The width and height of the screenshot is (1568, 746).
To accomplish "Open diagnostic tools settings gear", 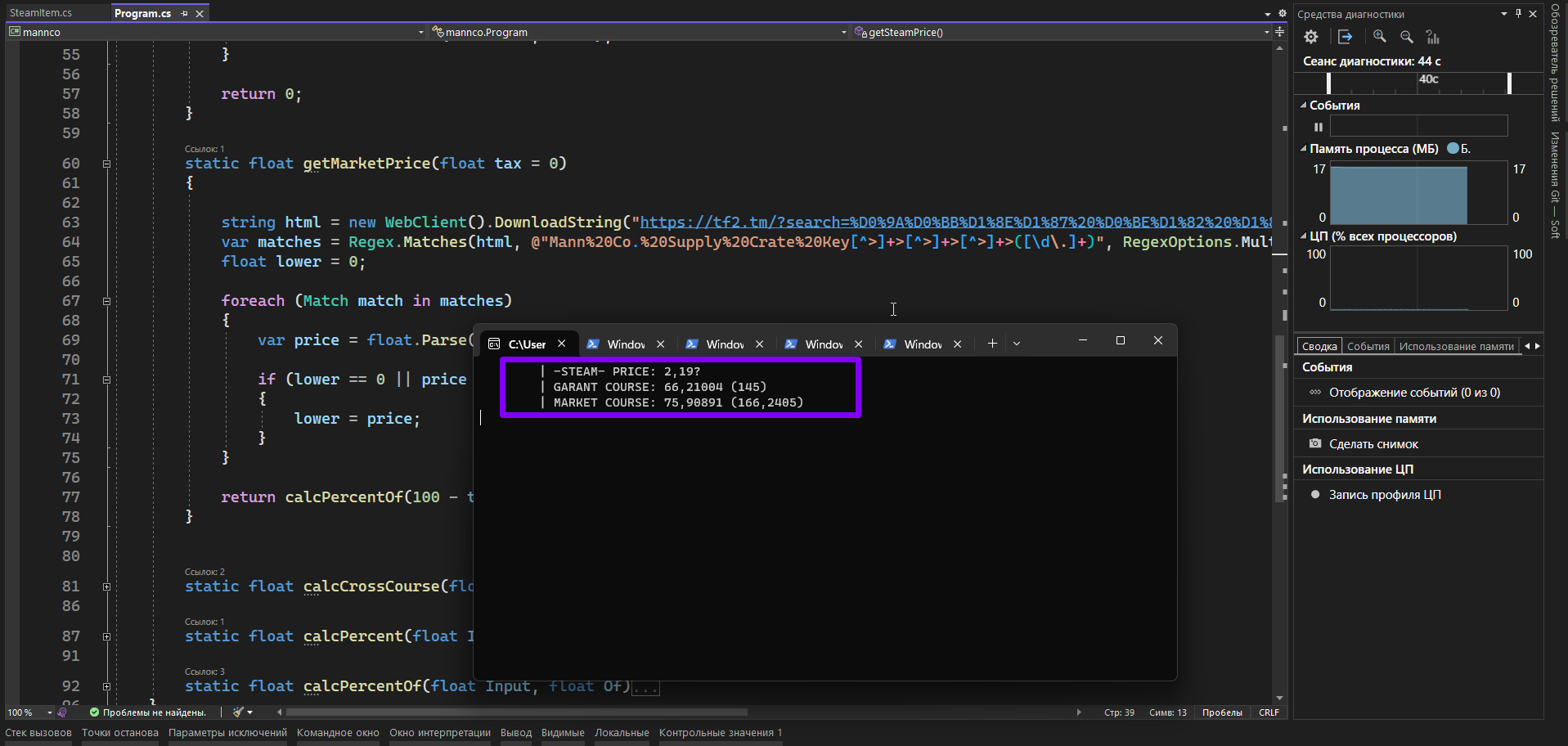I will pos(1311,37).
